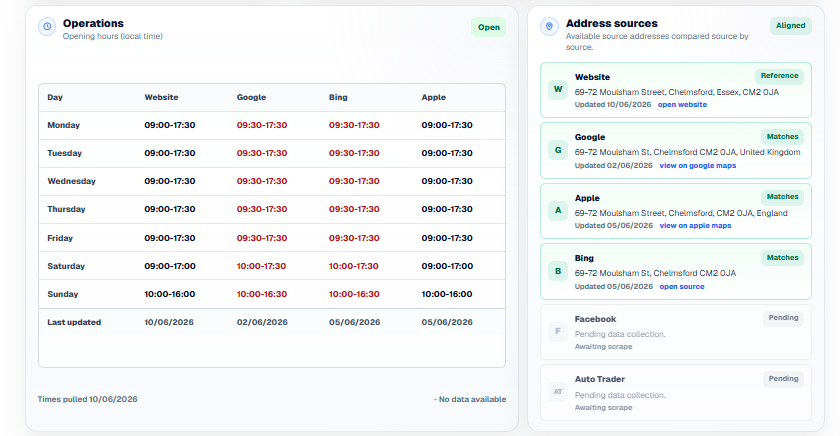The width and height of the screenshot is (840, 436).
Task: Click Google's Monday hours 09:30-17:30
Action: (262, 125)
